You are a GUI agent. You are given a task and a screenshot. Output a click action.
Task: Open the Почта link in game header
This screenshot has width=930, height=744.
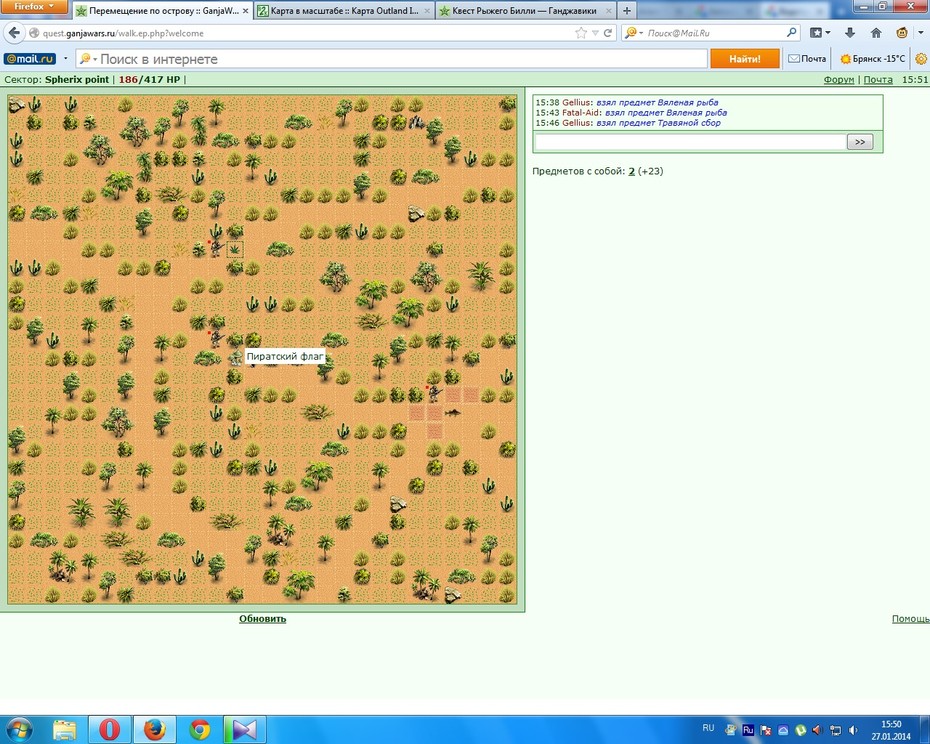[x=878, y=80]
